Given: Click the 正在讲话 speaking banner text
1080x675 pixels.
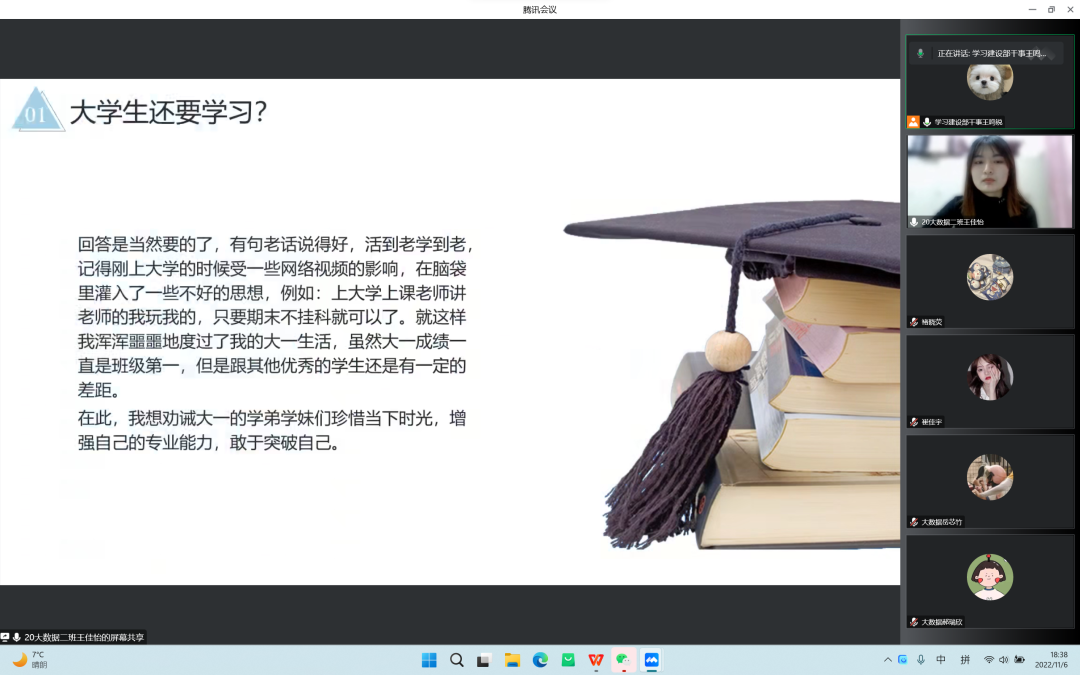Looking at the screenshot, I should [x=992, y=53].
